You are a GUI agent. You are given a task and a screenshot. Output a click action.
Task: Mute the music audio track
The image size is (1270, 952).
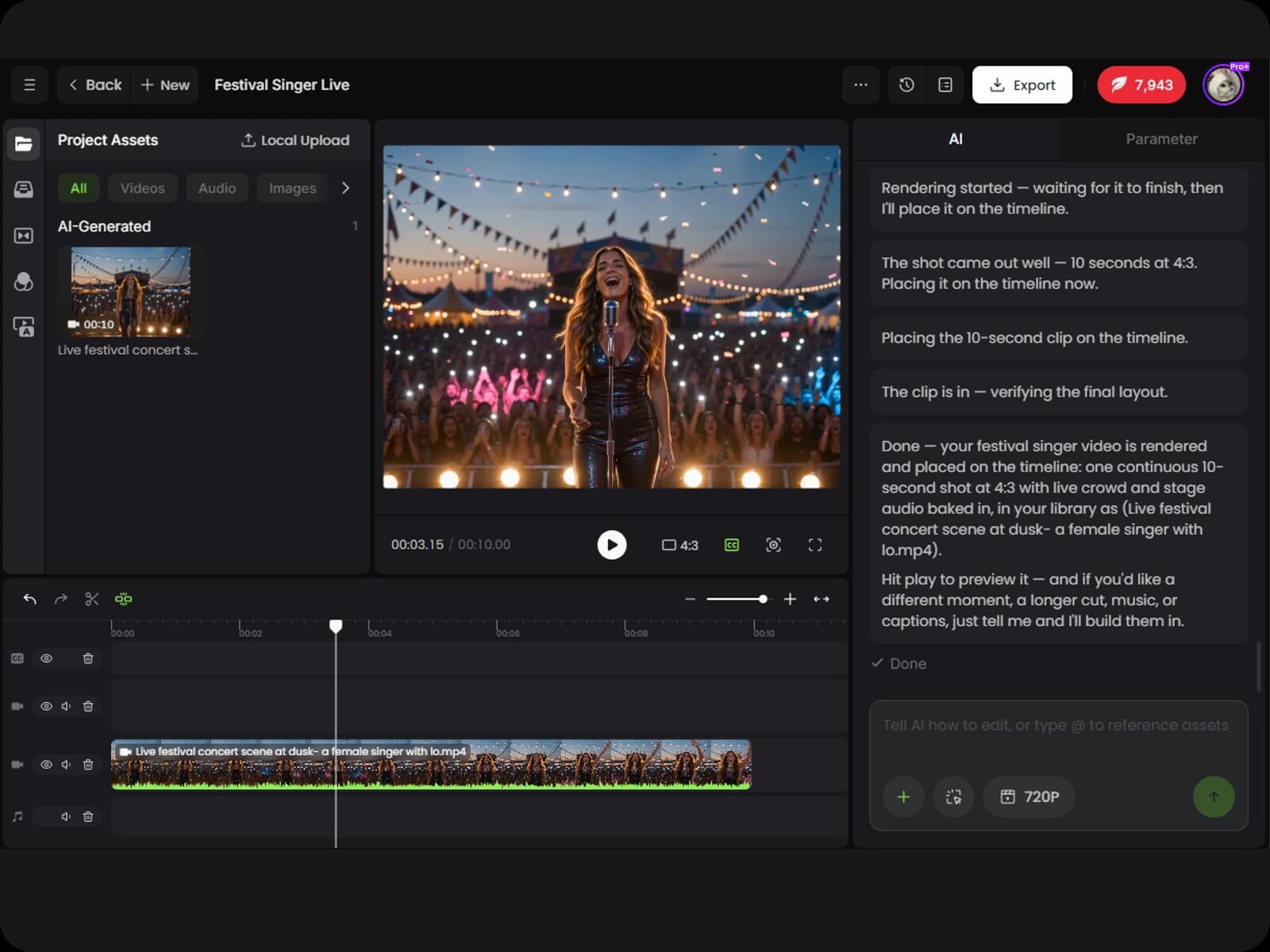(x=67, y=816)
